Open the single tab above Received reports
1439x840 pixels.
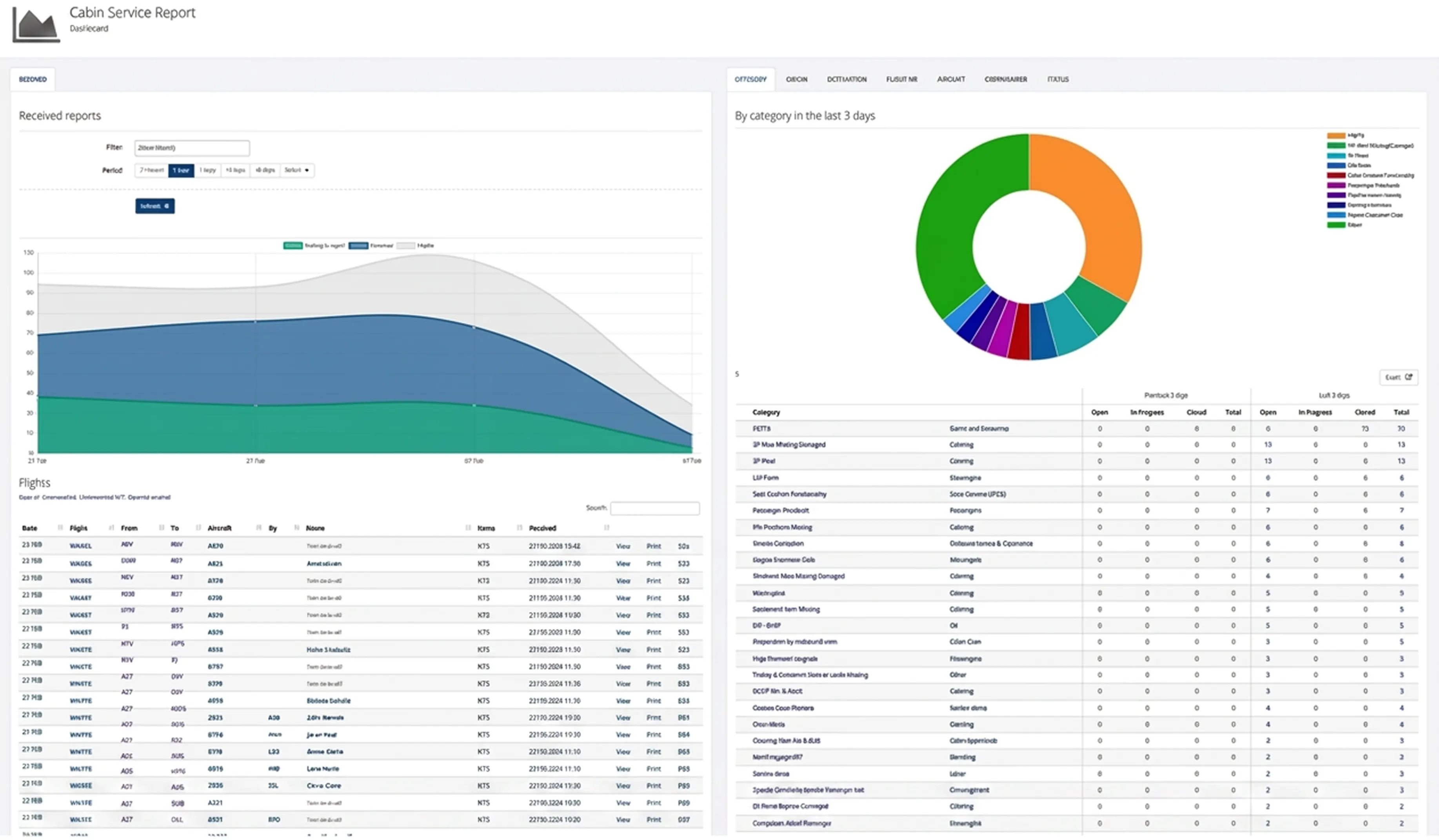pos(33,79)
